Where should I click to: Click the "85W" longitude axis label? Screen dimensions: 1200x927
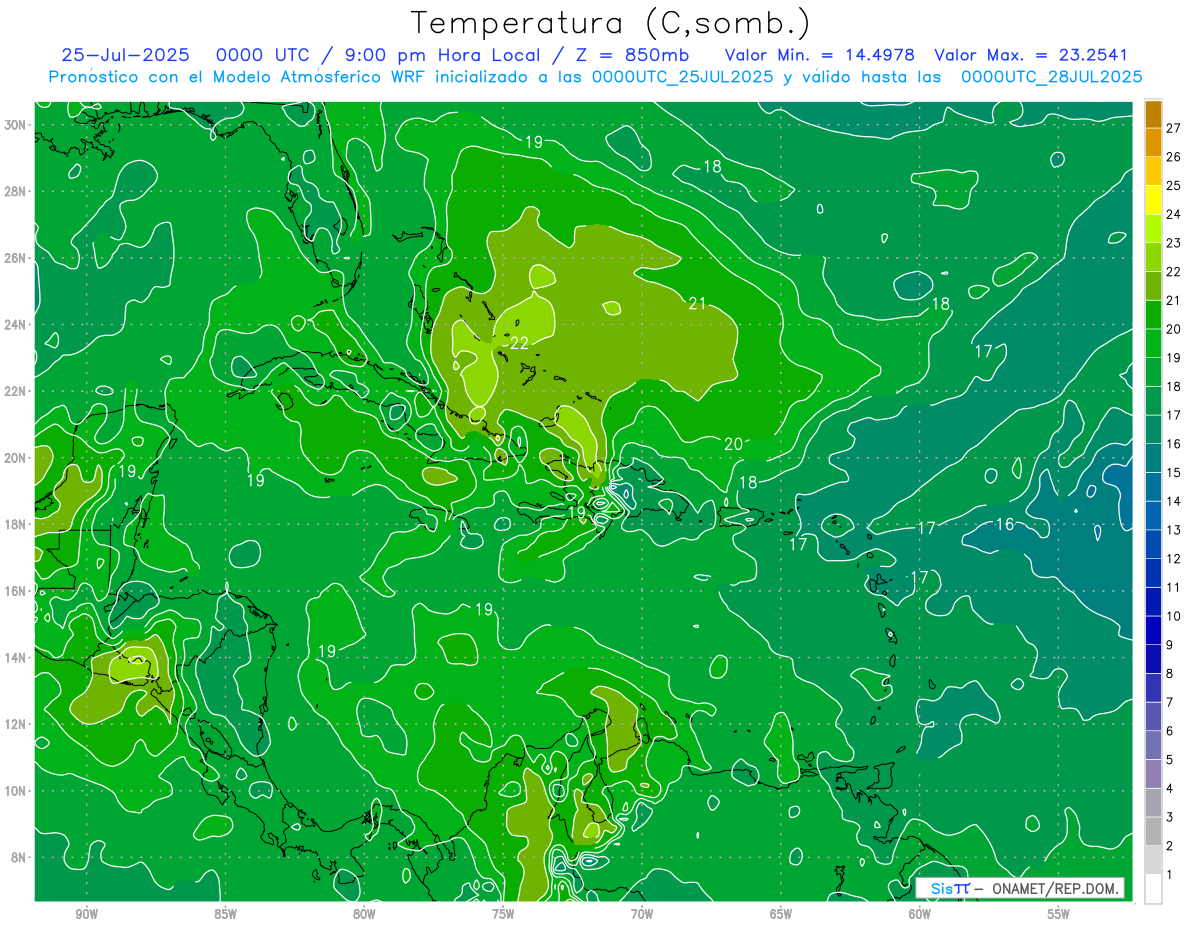click(x=226, y=914)
